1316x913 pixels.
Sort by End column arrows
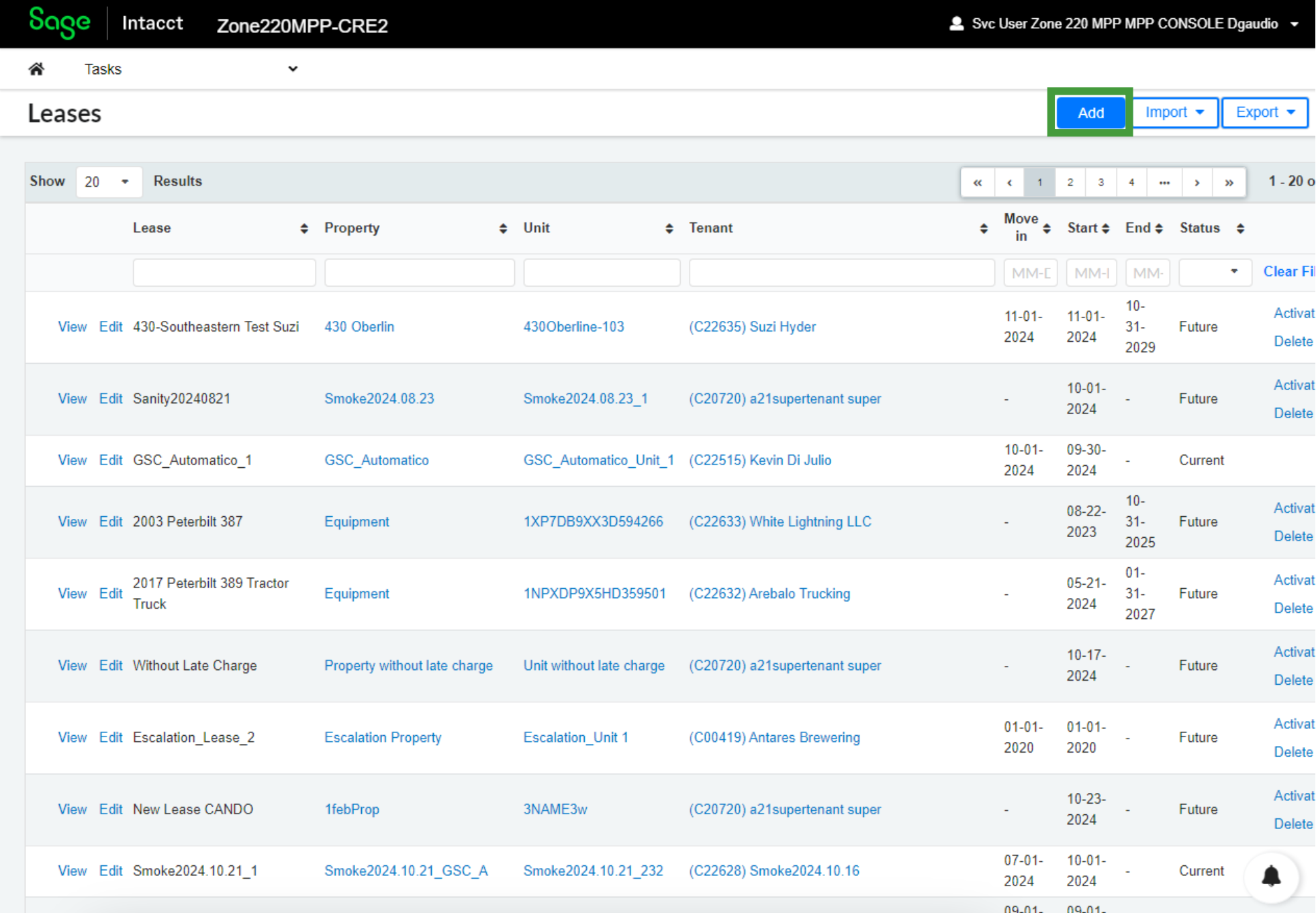1159,229
